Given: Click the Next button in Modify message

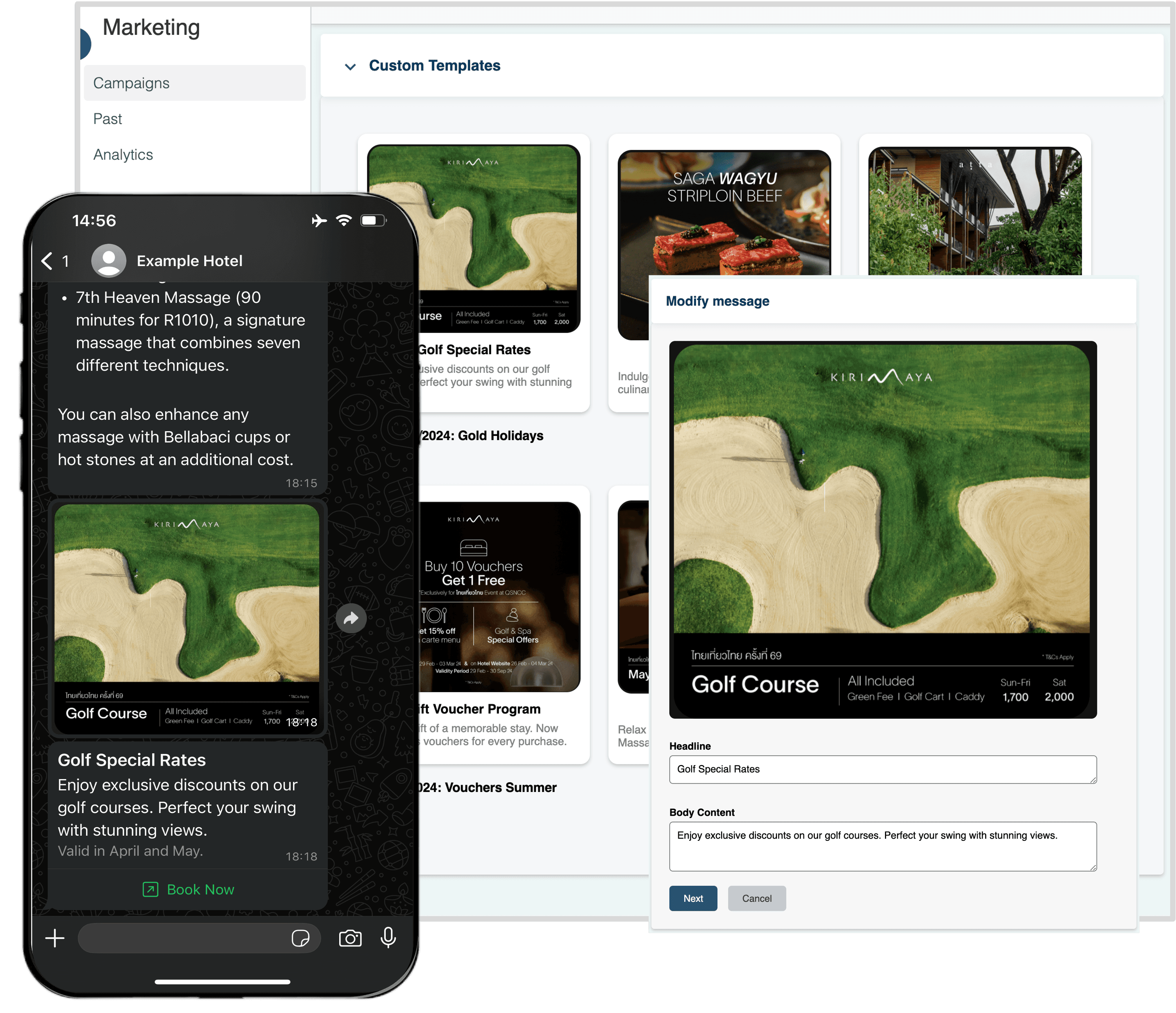Looking at the screenshot, I should click(693, 898).
